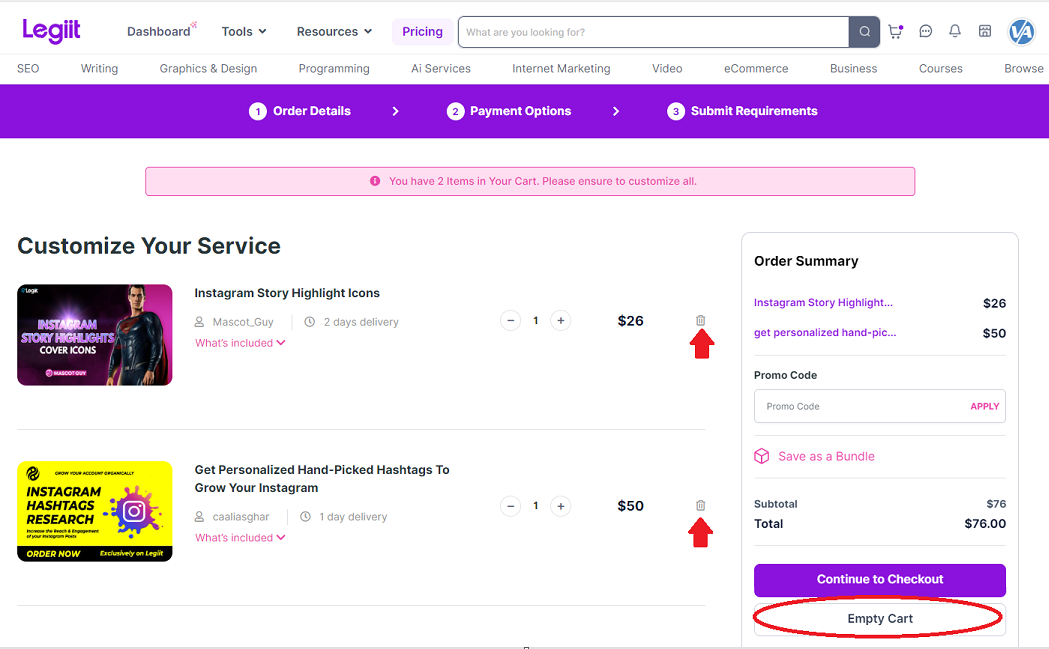Open Get Personalized Hand-Picked Hashtags title
The height and width of the screenshot is (649, 1049).
(x=322, y=478)
